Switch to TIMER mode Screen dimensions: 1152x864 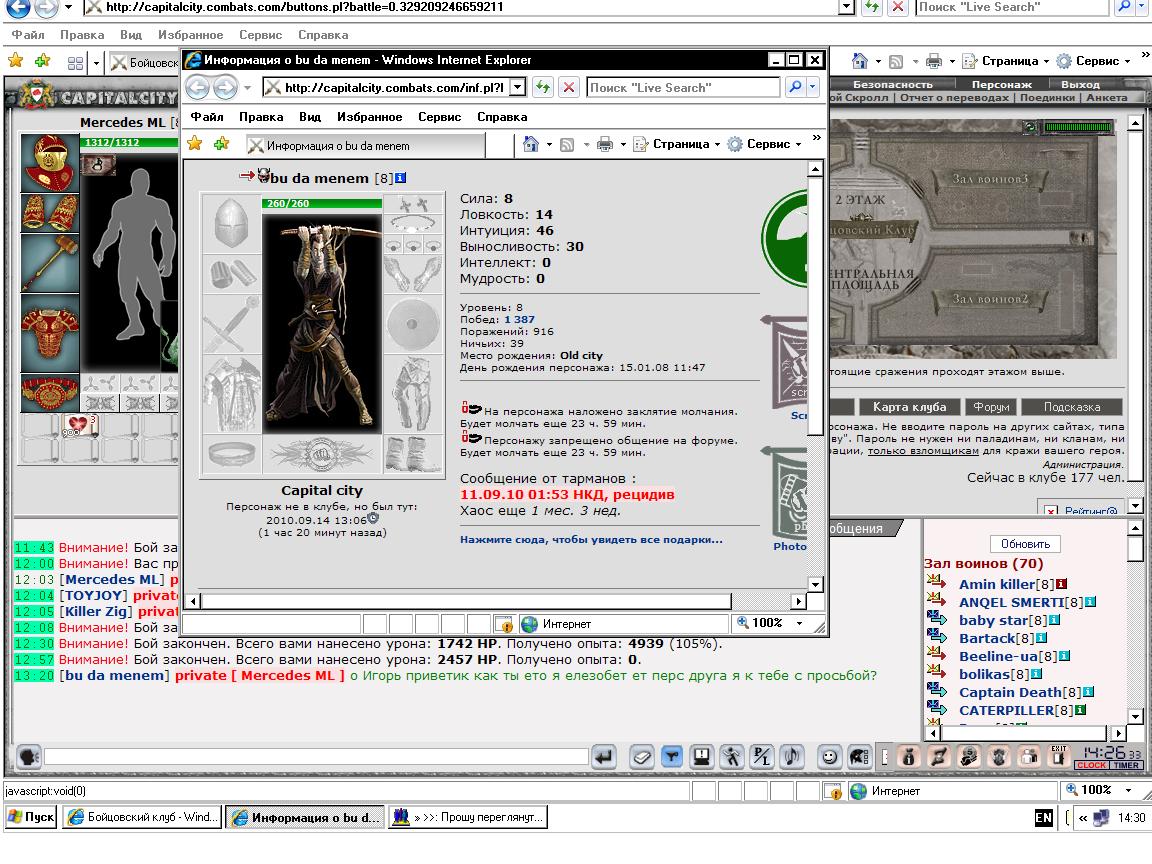(1126, 765)
